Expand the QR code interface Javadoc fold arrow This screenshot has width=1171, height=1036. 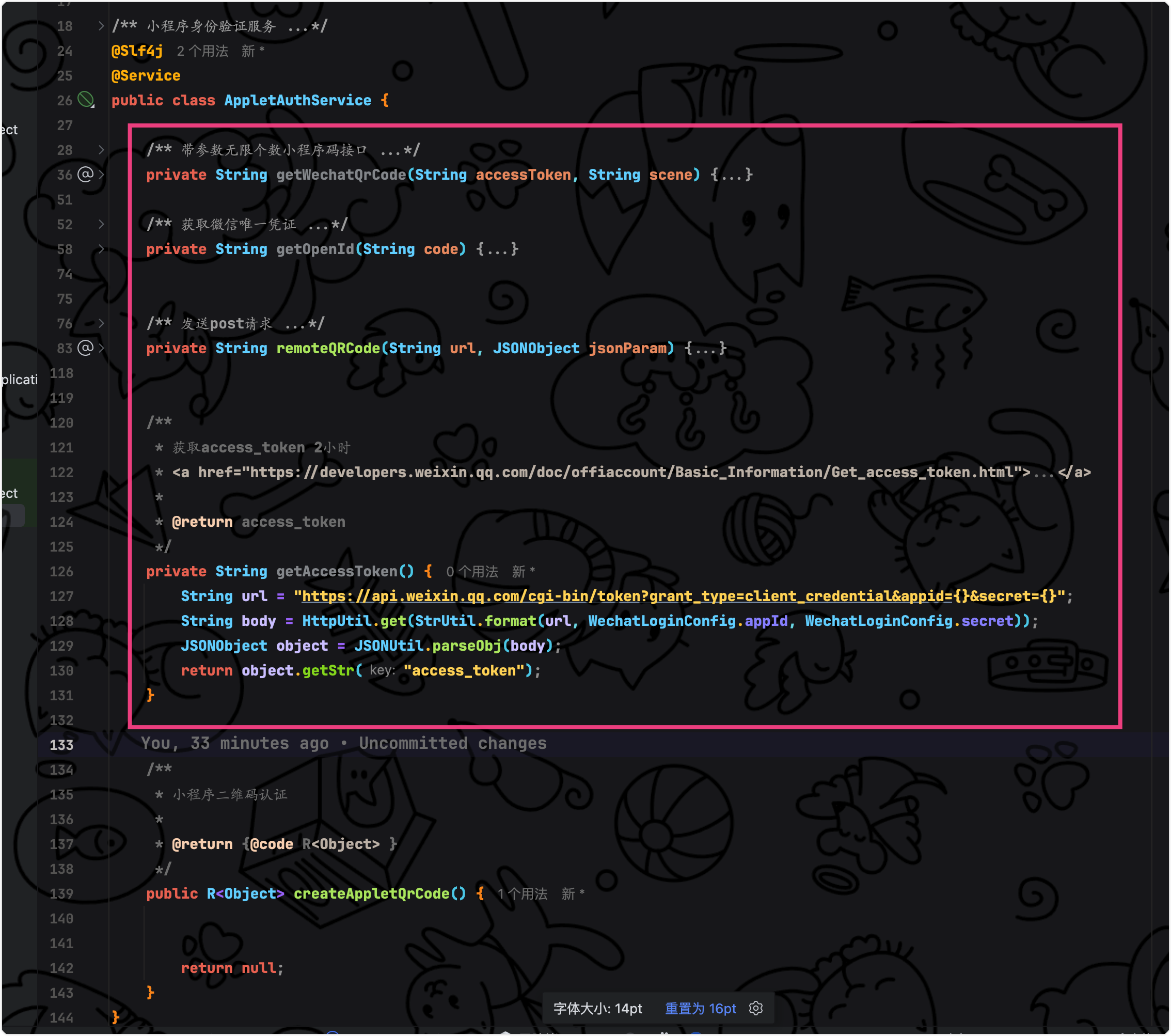pos(101,150)
